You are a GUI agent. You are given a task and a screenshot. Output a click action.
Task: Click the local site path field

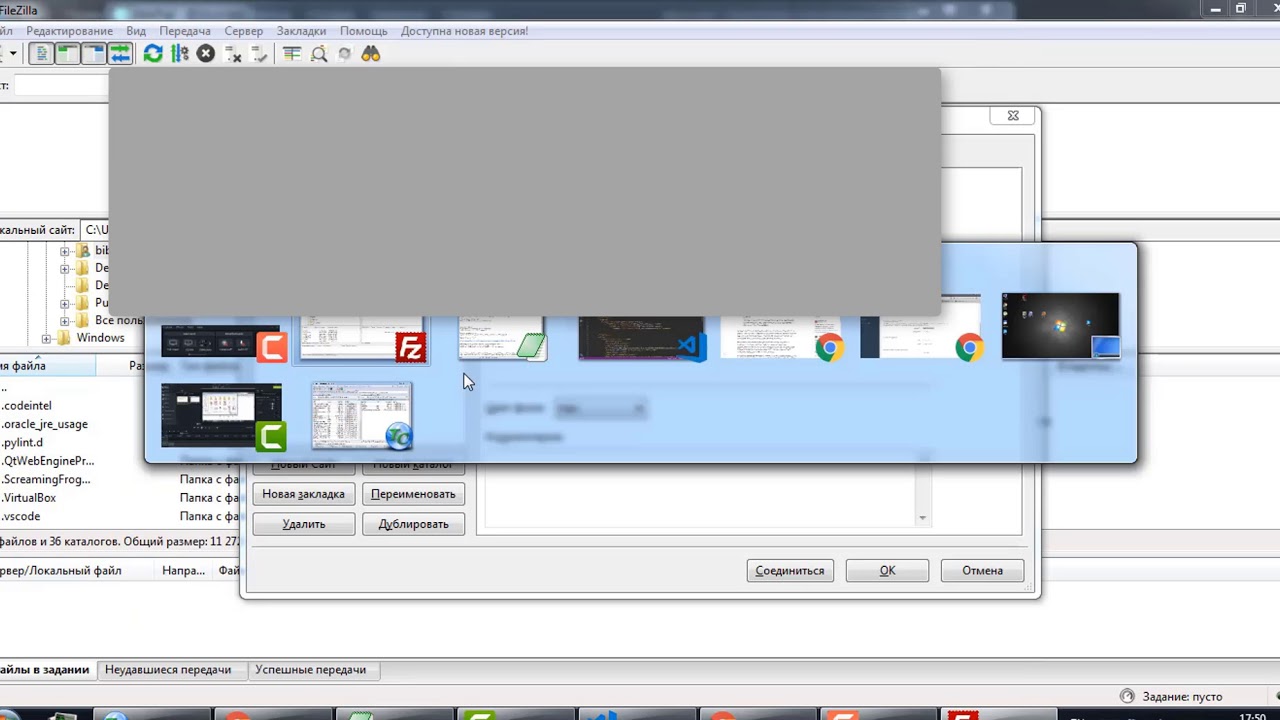pyautogui.click(x=95, y=230)
